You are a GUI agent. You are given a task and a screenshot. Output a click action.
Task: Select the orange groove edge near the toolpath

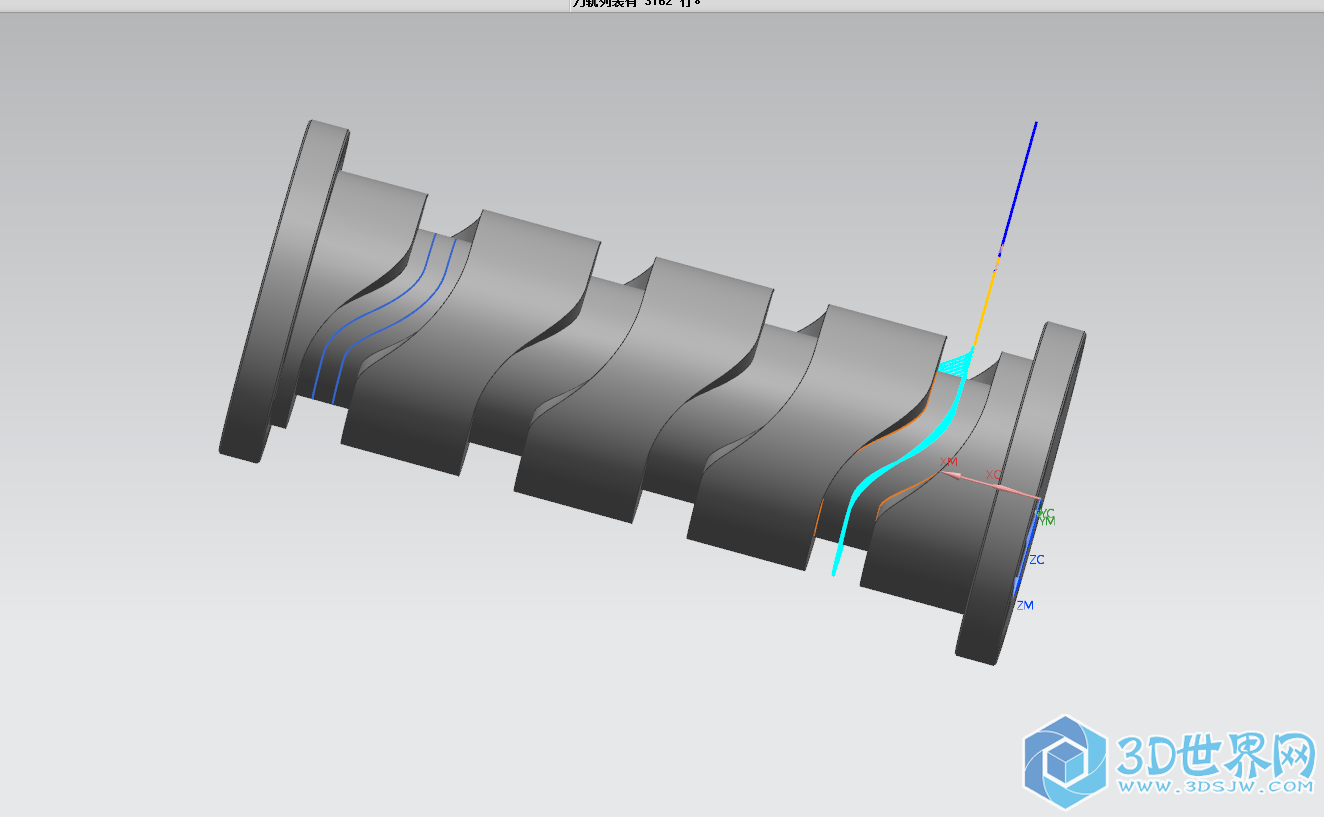(x=905, y=425)
